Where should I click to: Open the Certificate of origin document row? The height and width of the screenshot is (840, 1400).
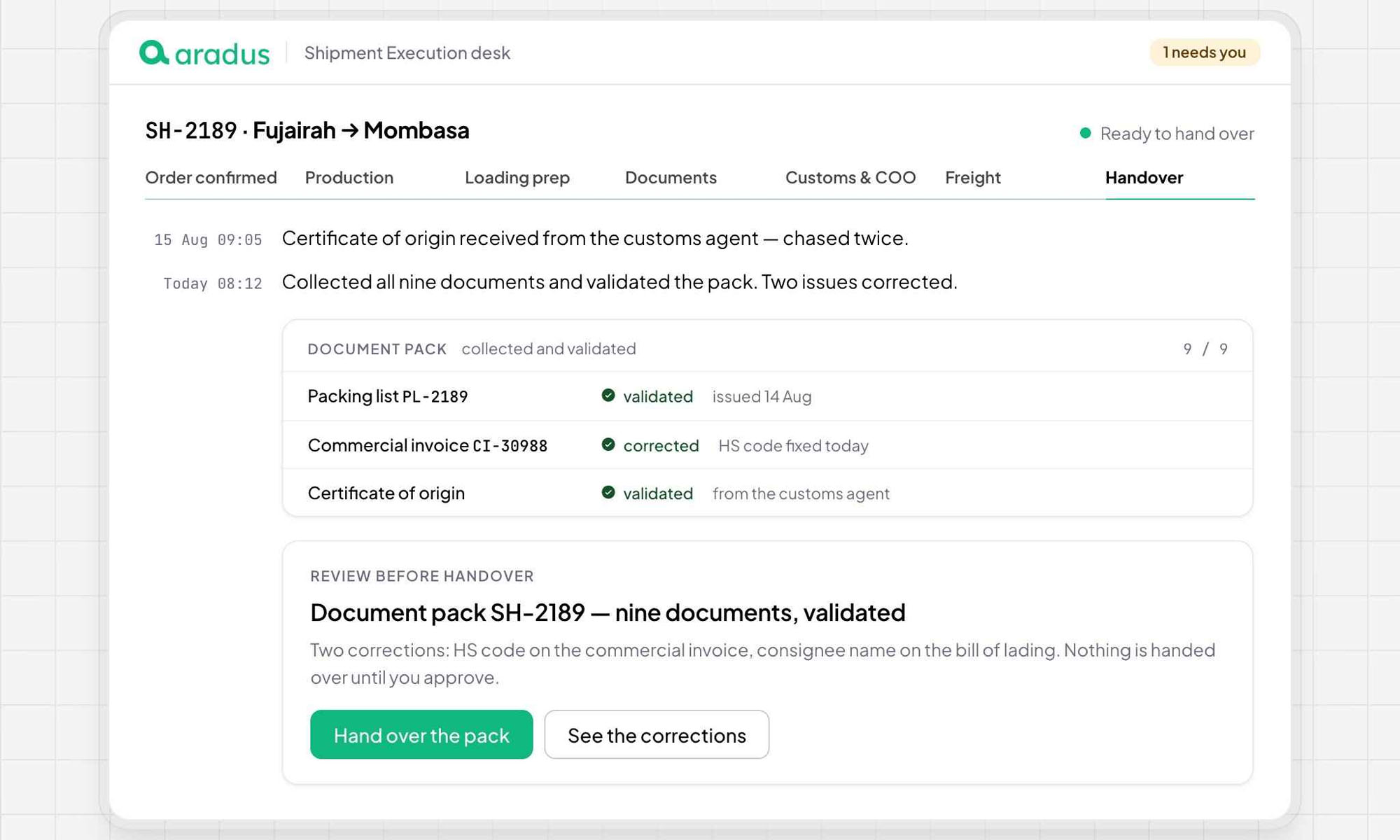click(x=767, y=493)
